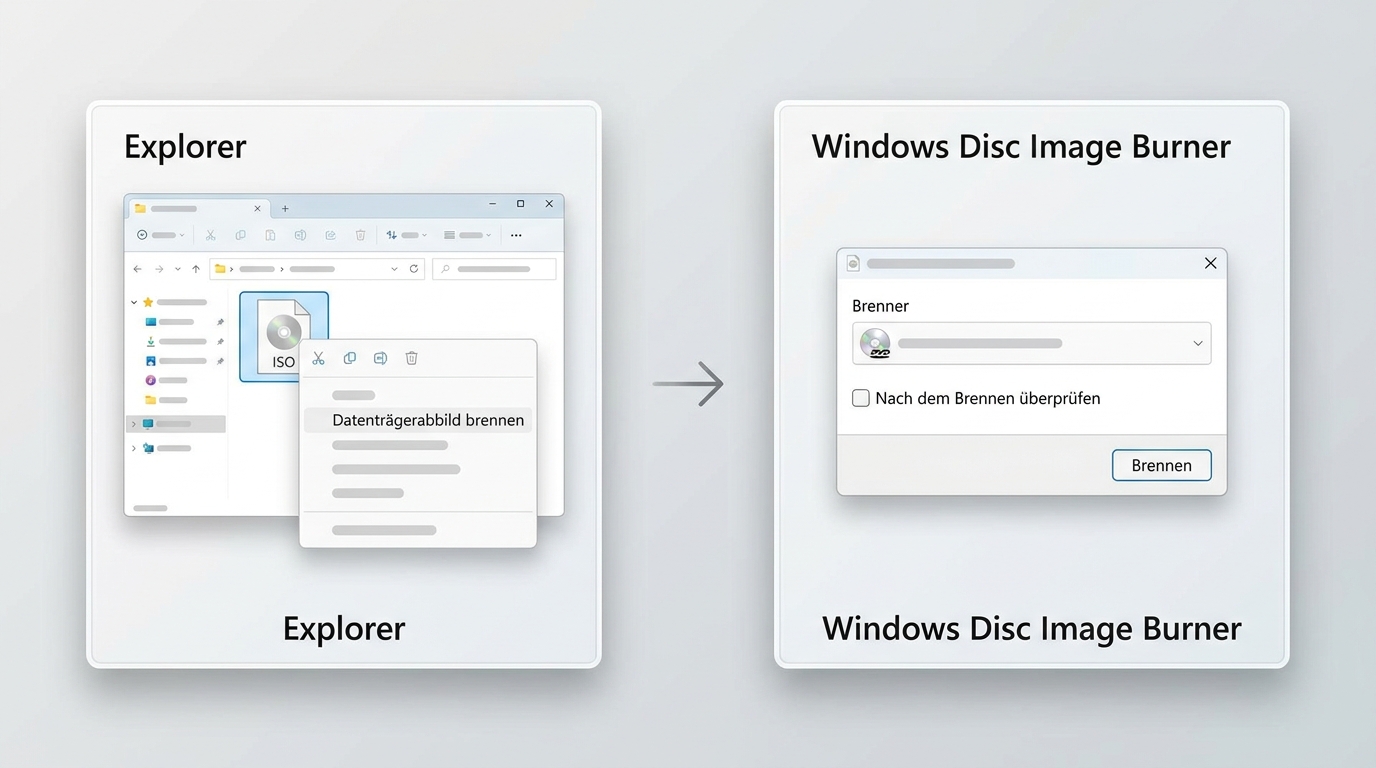Enable Nach dem Brennen überprüfen checkbox
1376x768 pixels.
click(x=860, y=398)
